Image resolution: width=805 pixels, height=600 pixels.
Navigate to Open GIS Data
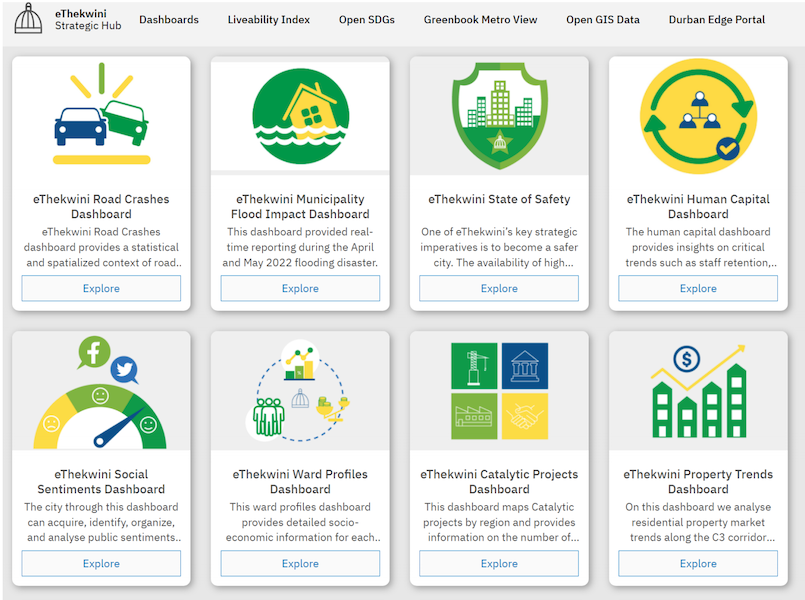point(603,20)
